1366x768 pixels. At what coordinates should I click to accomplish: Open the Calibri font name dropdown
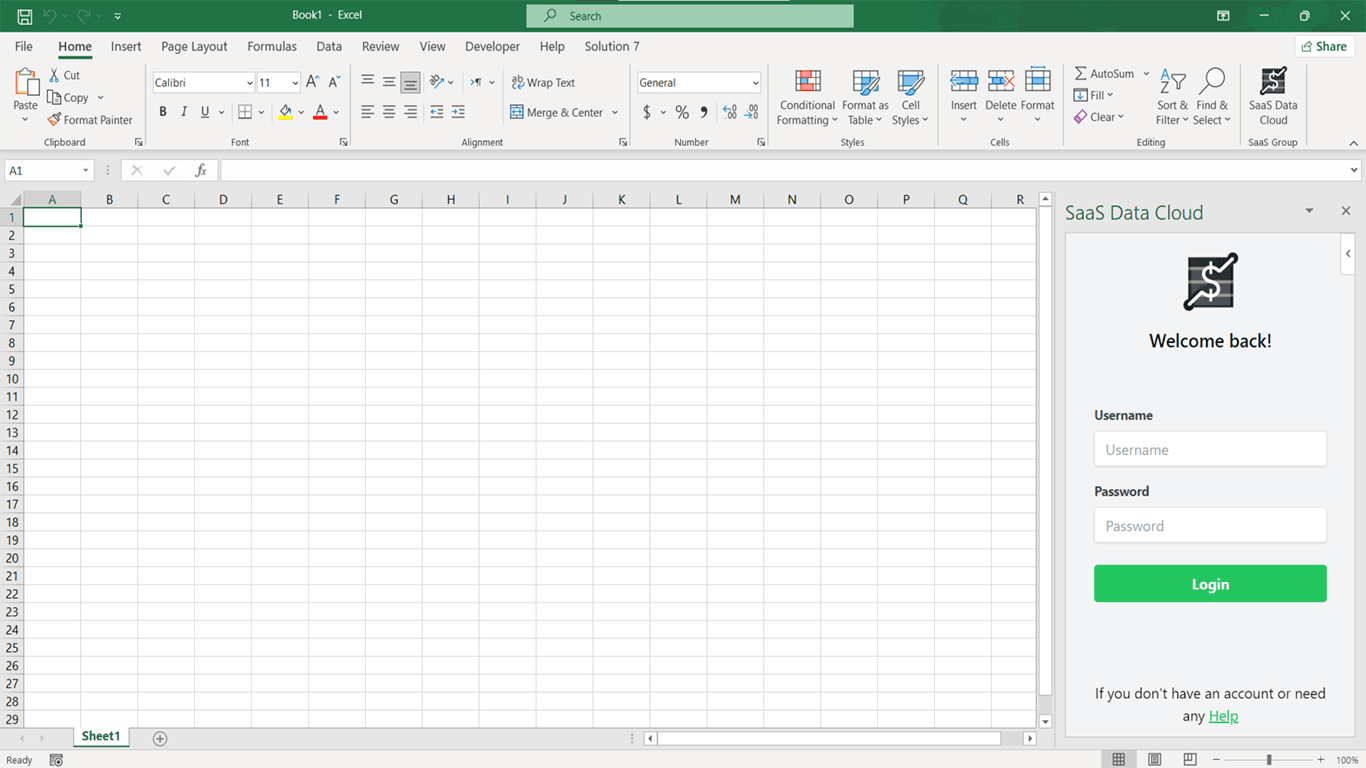point(249,83)
